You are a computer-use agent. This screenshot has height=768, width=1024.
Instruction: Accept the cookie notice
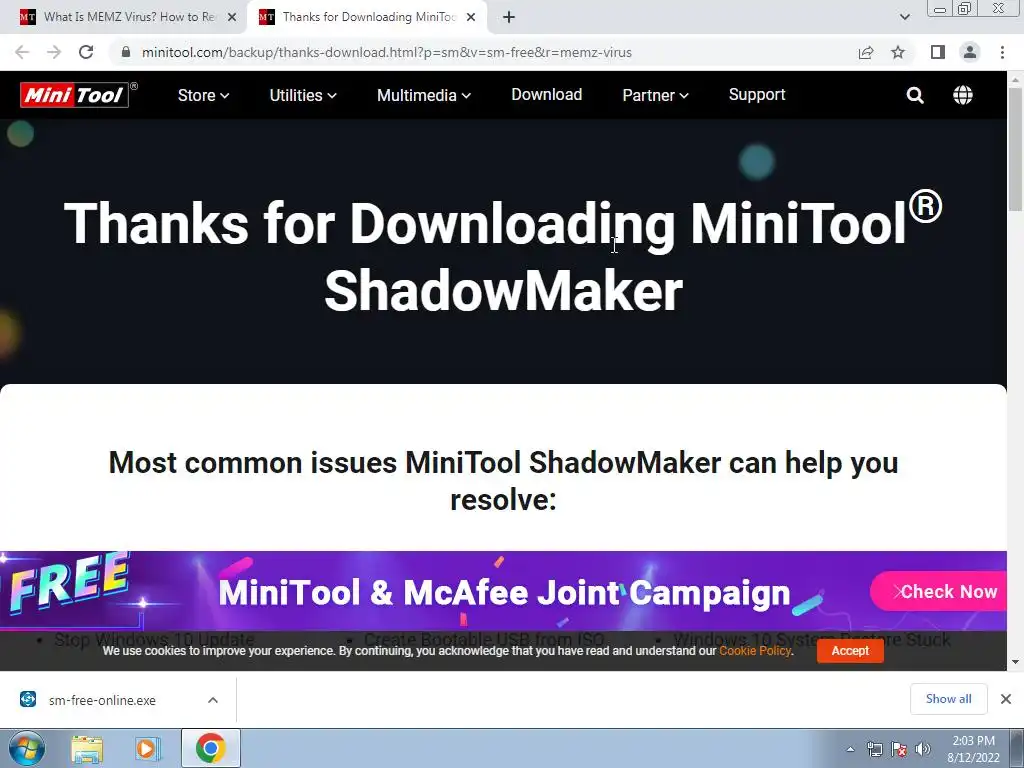[x=850, y=650]
